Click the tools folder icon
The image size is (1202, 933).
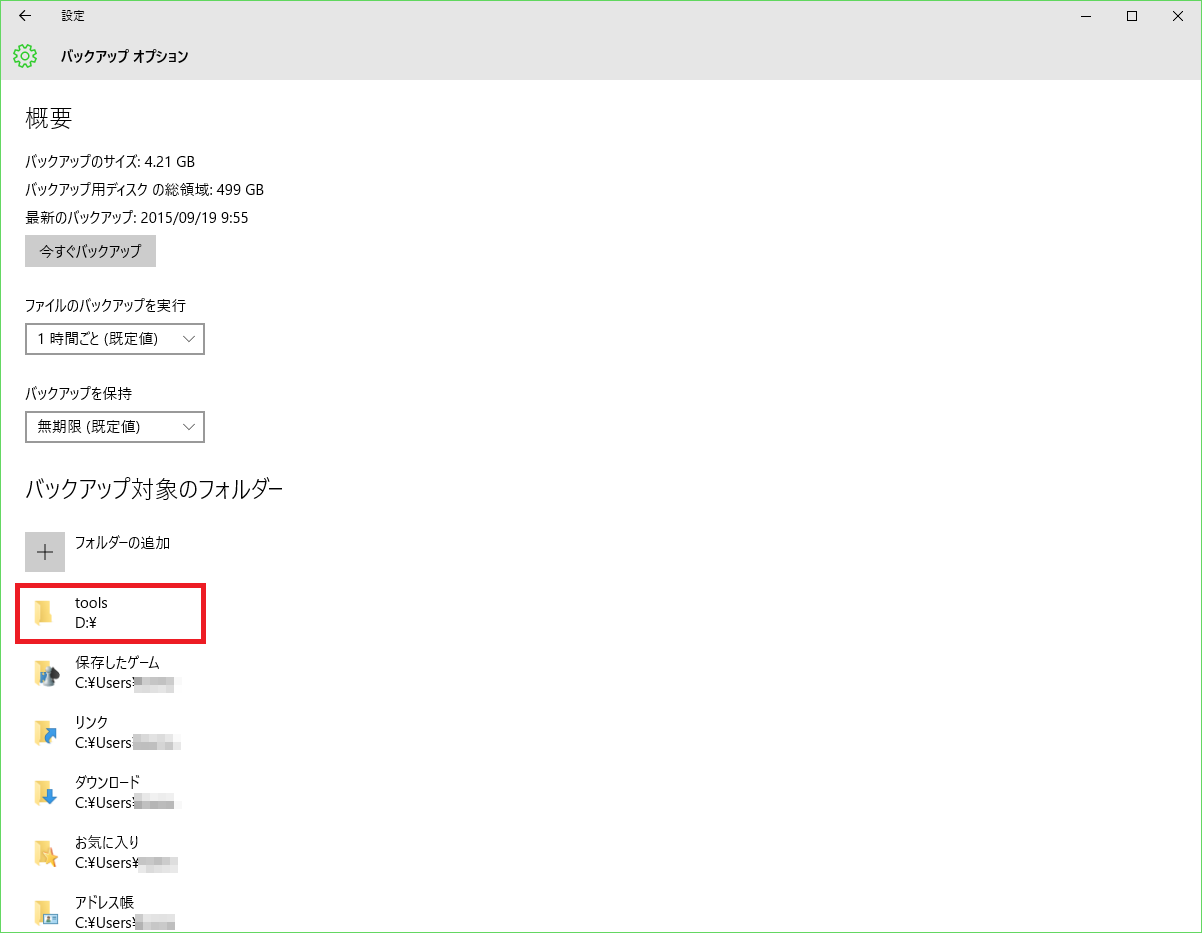pyautogui.click(x=45, y=612)
